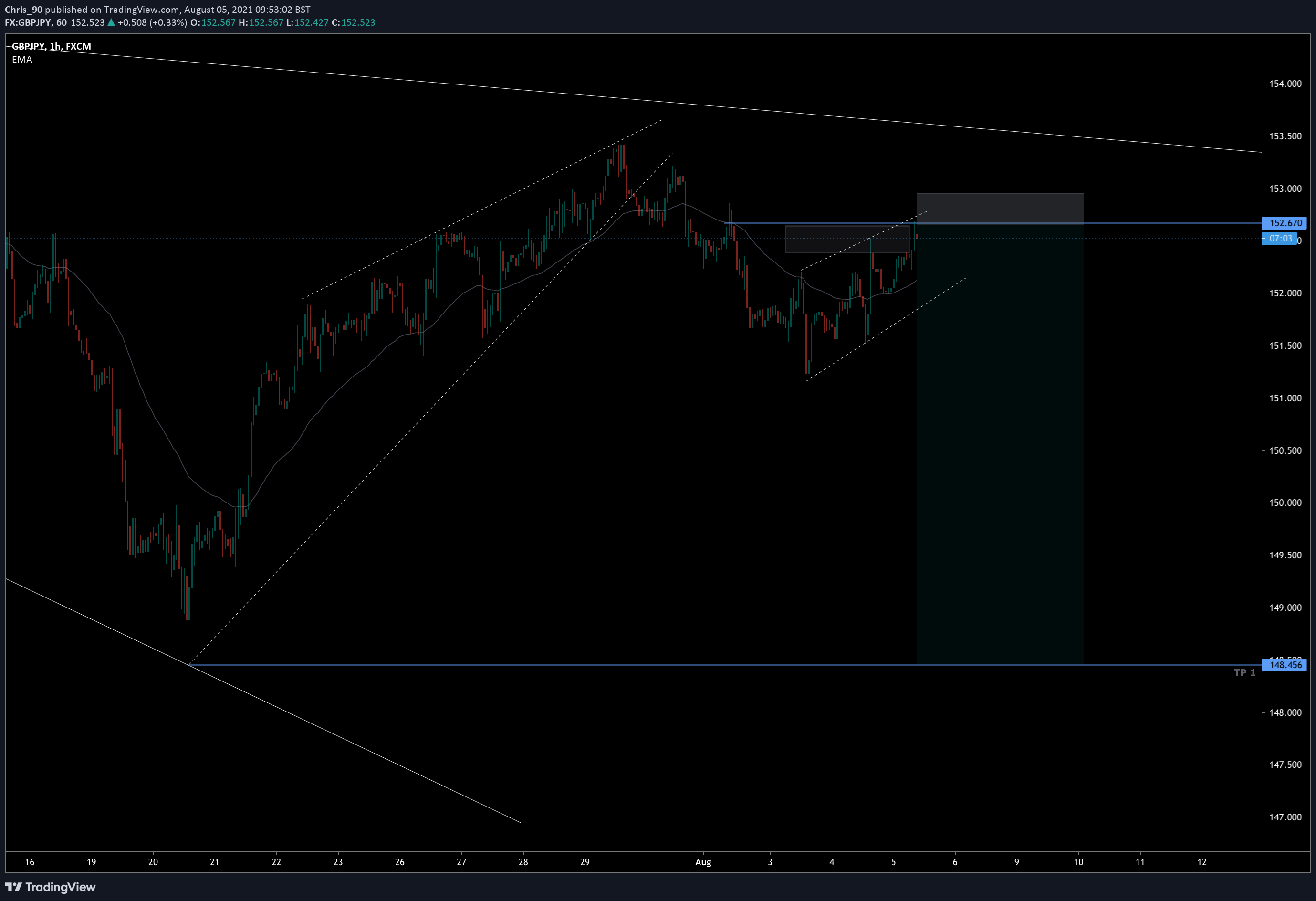Click the open value O:152.567

[213, 22]
